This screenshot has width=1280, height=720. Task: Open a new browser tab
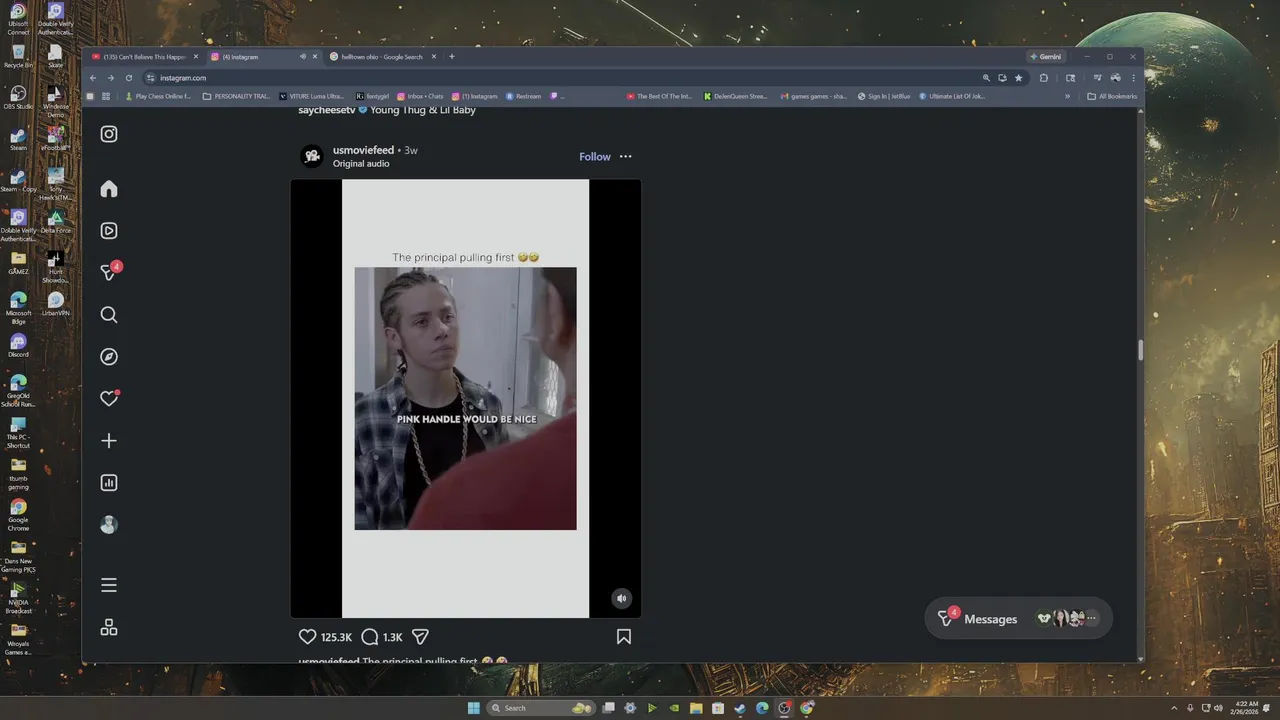pyautogui.click(x=452, y=57)
